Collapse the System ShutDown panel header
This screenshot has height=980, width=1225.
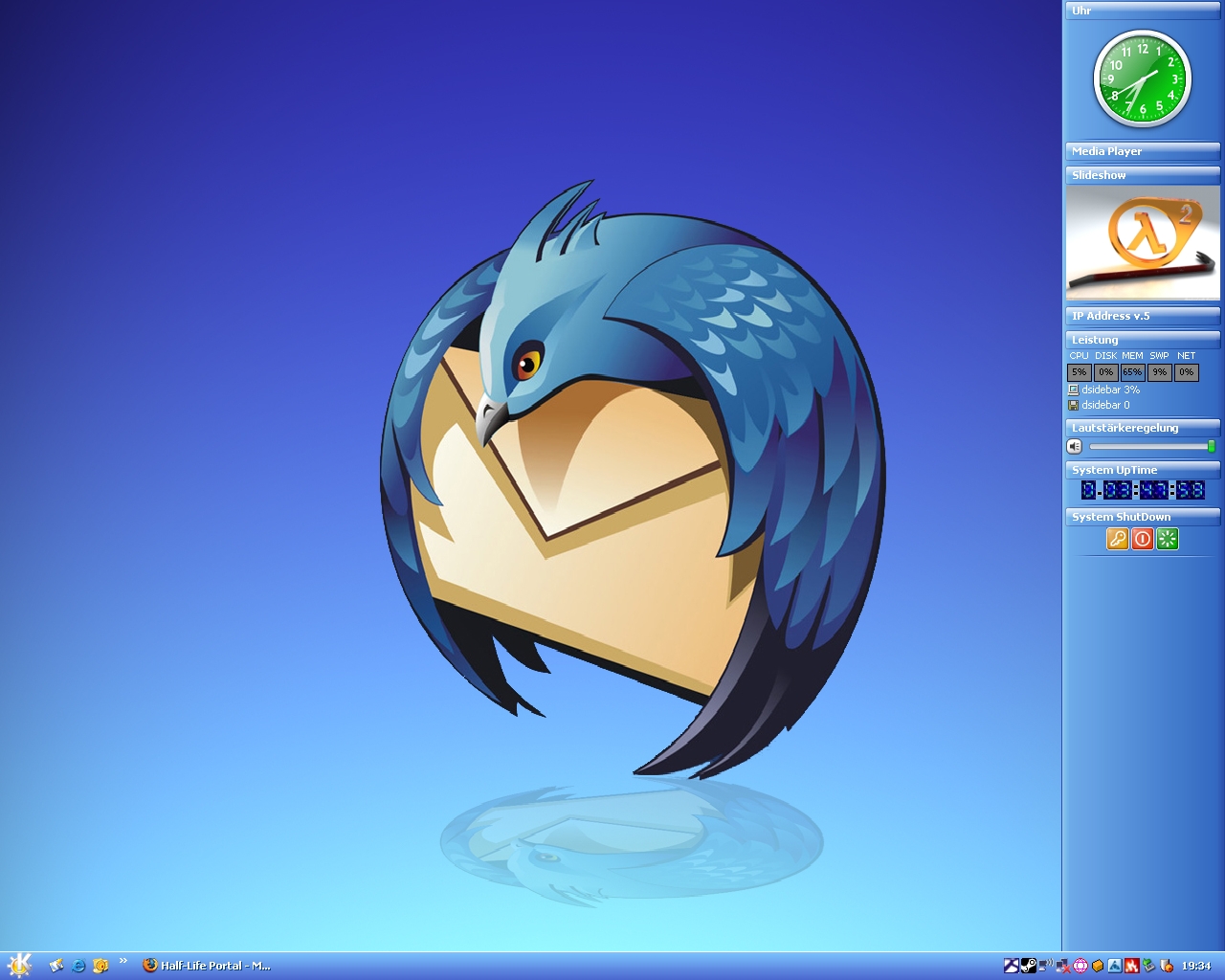1143,517
